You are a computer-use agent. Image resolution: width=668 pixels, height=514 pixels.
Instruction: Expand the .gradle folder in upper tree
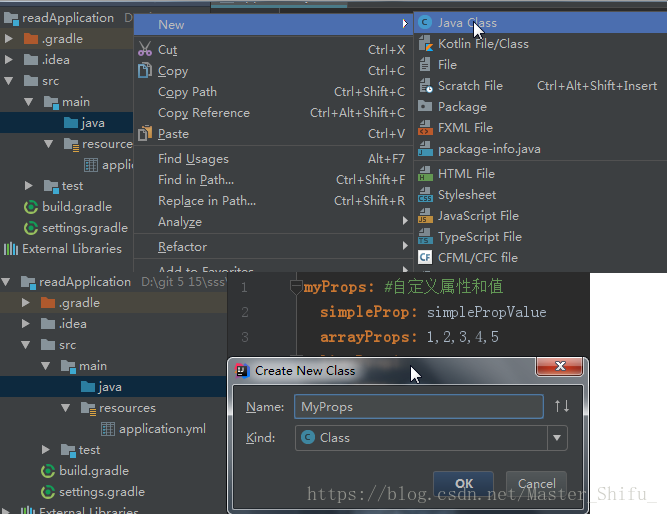tap(8, 39)
